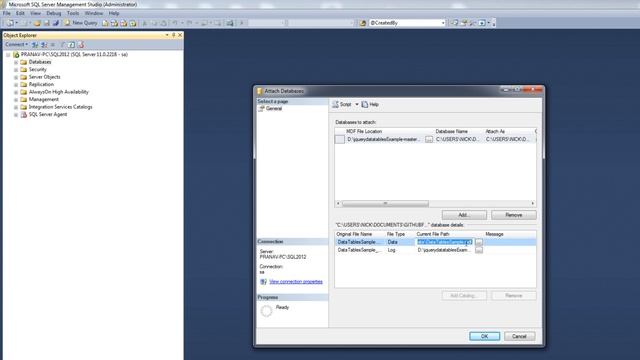Open the Help menu in menu bar

pos(114,13)
